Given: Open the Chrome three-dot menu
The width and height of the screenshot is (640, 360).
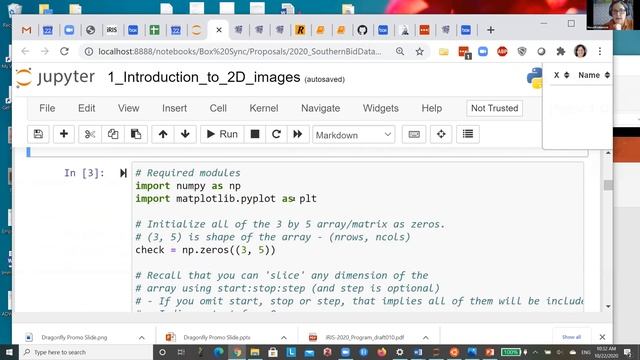Looking at the screenshot, I should pyautogui.click(x=600, y=51).
